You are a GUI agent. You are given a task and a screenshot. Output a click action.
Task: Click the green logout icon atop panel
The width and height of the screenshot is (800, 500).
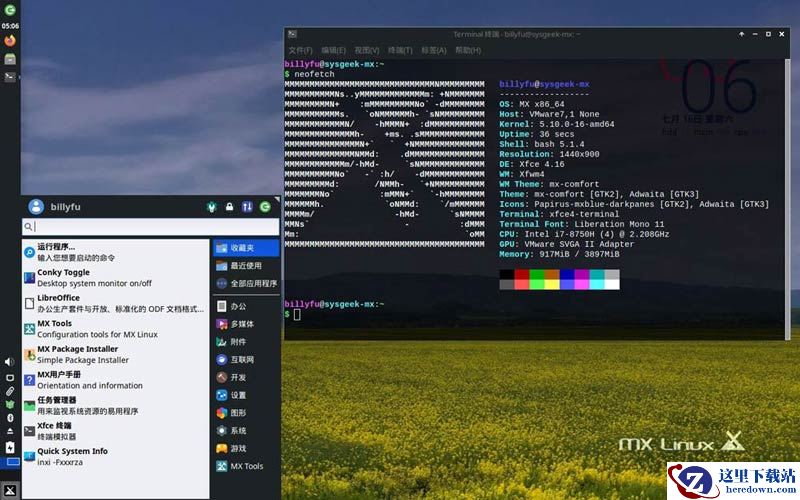pyautogui.click(x=10, y=10)
